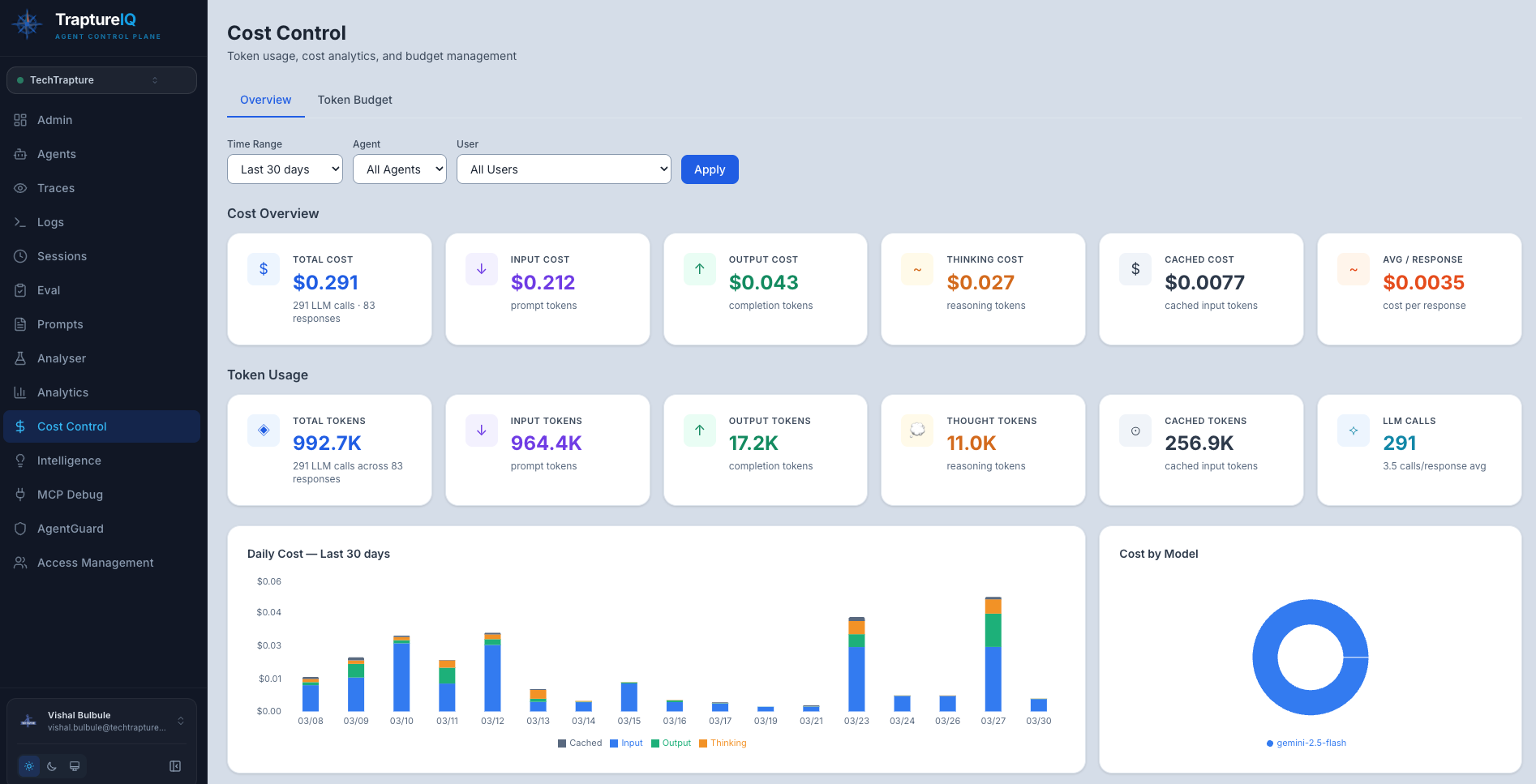Screen dimensions: 1536x784
Task: Switch theme to system mode
Action: click(x=74, y=765)
